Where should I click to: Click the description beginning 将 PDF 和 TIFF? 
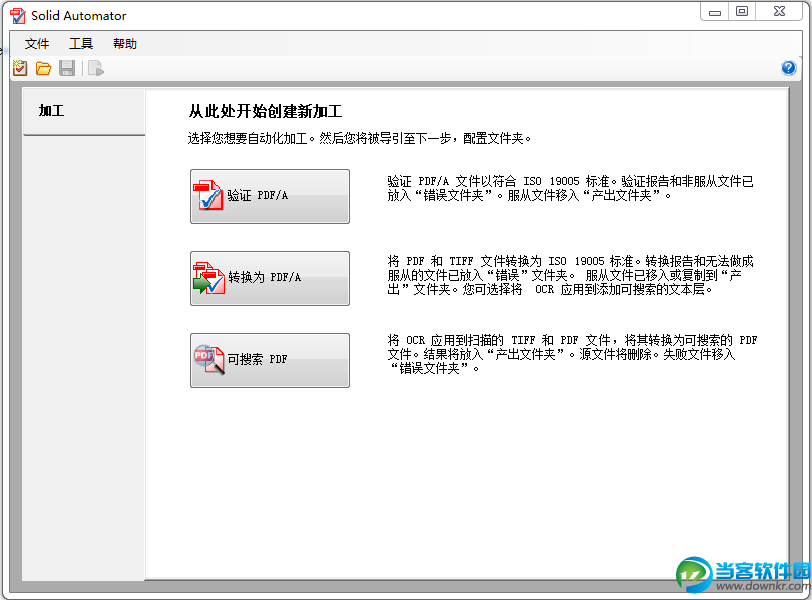click(x=570, y=275)
